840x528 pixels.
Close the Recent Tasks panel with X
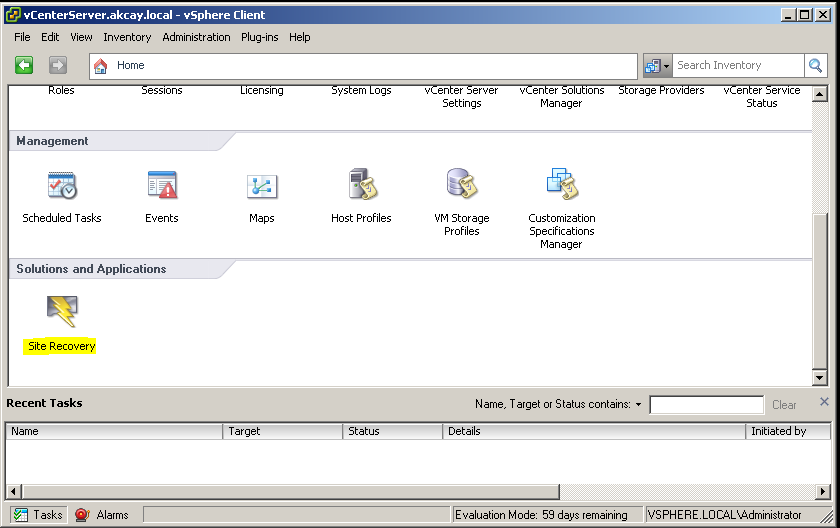[824, 402]
